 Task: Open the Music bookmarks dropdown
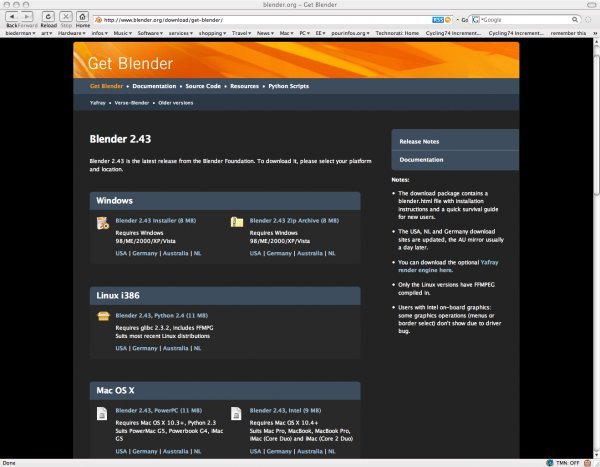pyautogui.click(x=122, y=33)
